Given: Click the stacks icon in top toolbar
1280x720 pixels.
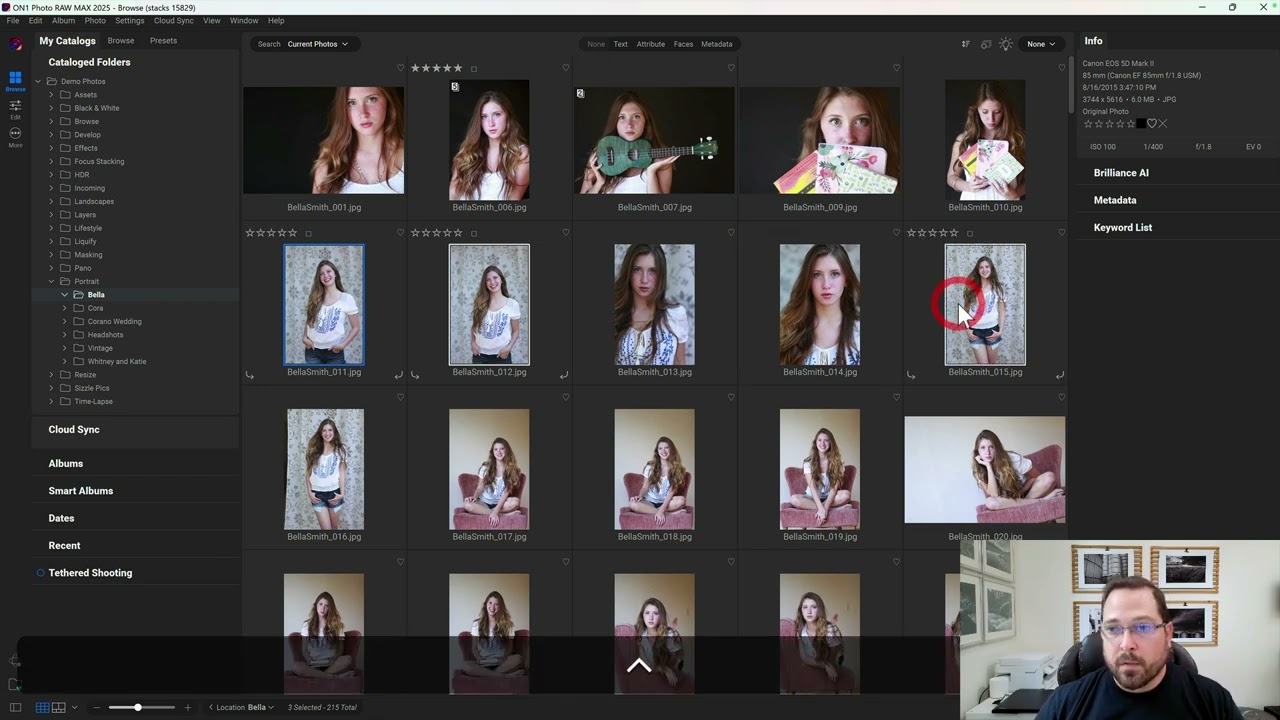Looking at the screenshot, I should 986,44.
